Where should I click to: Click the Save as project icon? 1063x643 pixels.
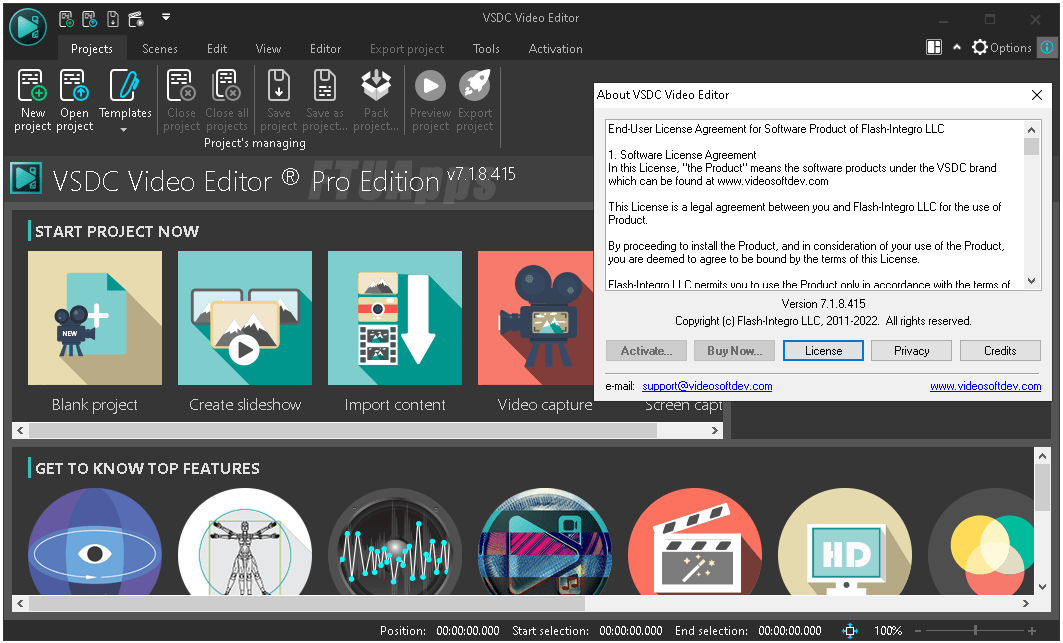[325, 85]
